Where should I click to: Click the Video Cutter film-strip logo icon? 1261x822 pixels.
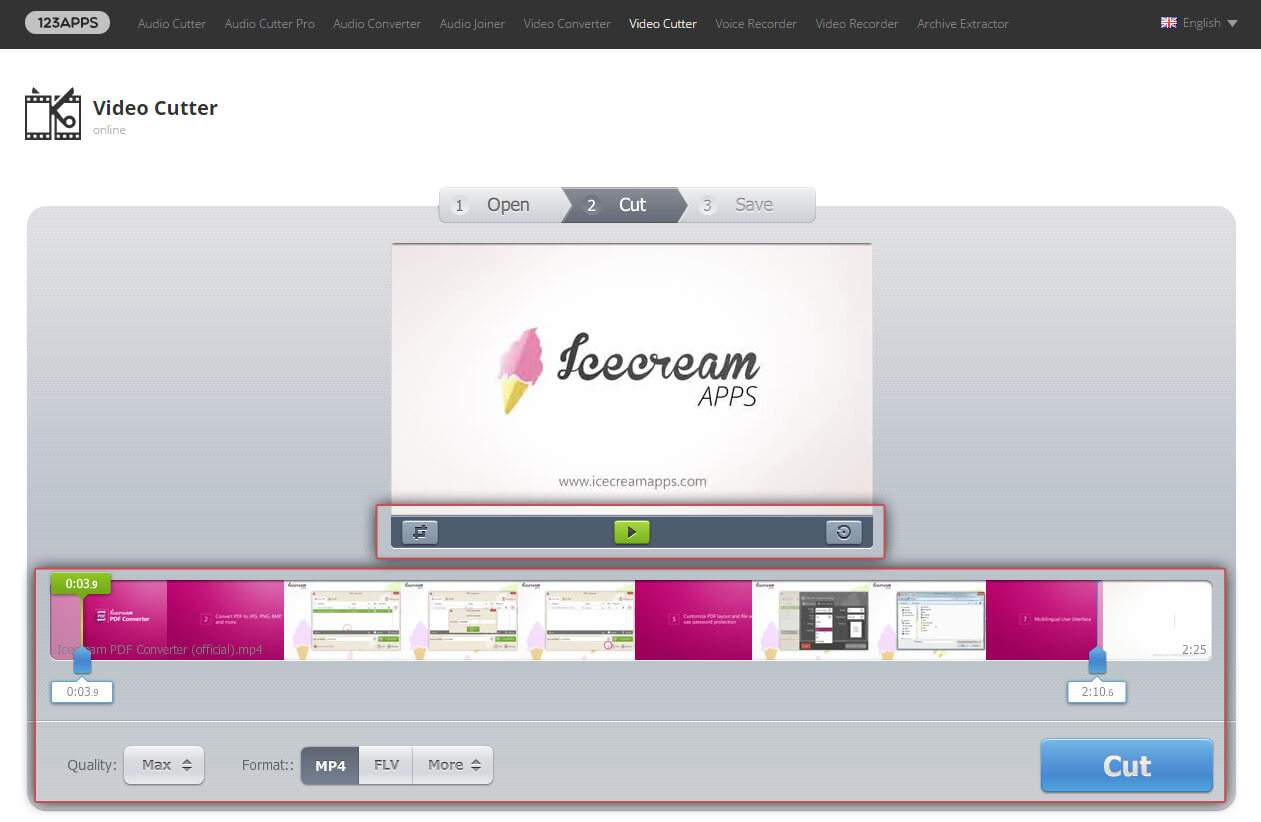coord(52,113)
